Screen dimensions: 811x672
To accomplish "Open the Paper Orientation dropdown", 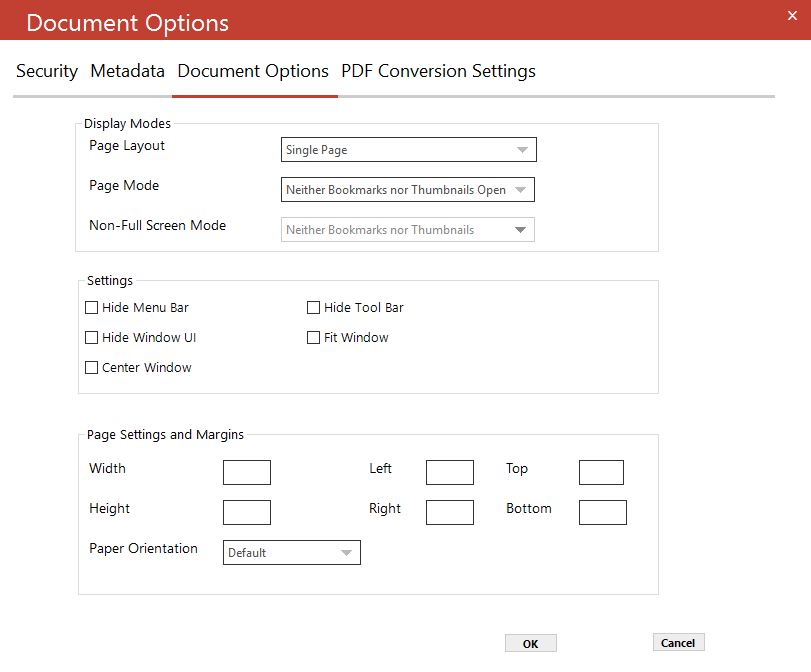I will click(x=292, y=552).
